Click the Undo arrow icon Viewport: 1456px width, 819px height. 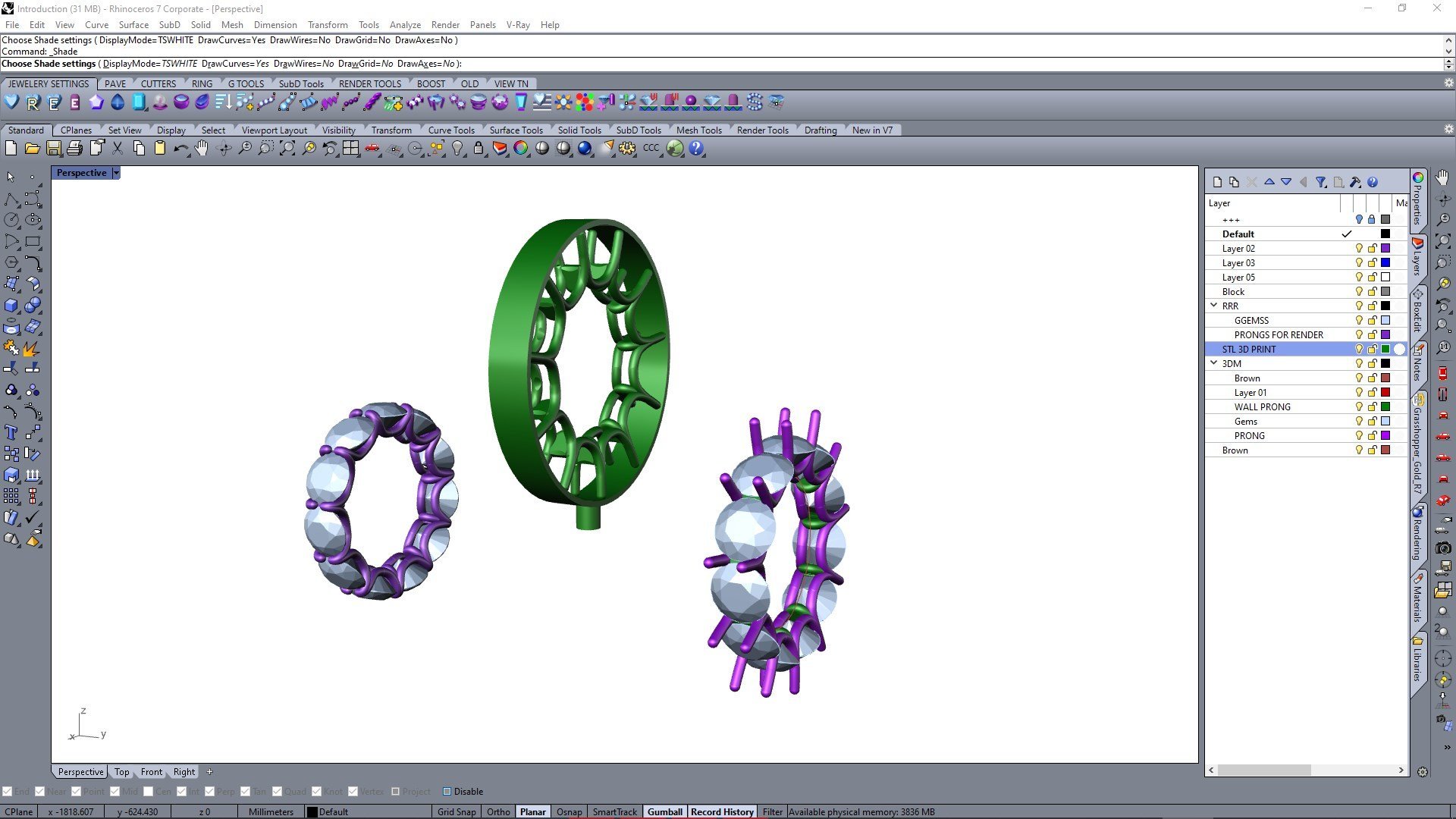pyautogui.click(x=180, y=149)
